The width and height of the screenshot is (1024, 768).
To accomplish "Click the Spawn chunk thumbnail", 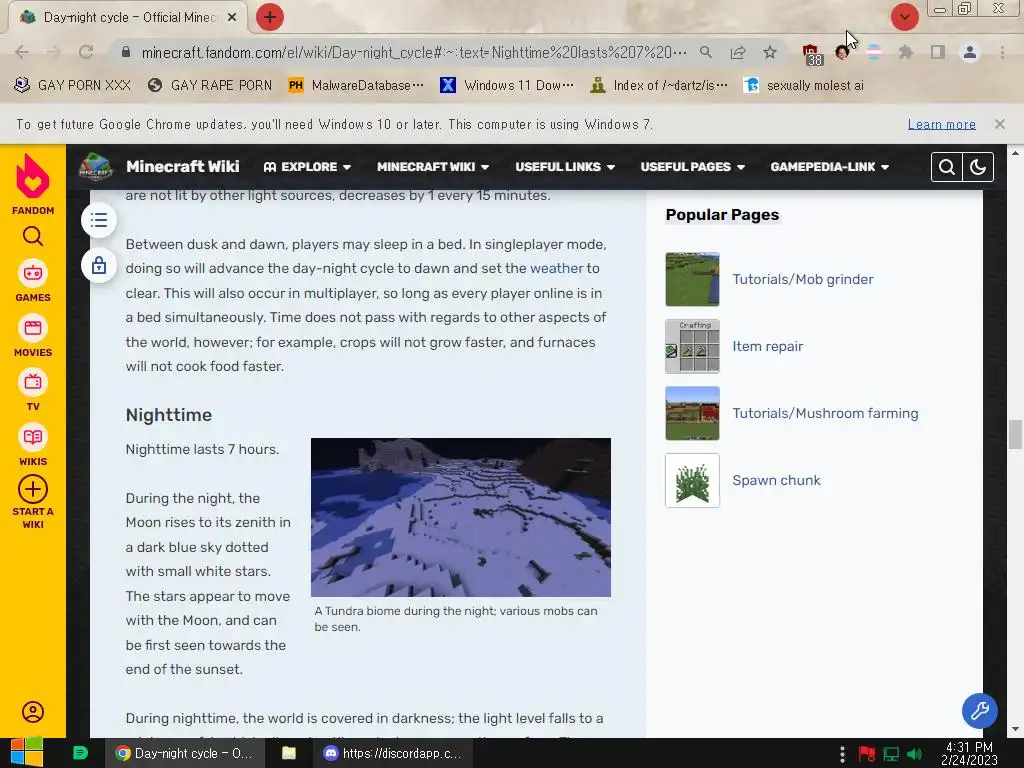I will 692,481.
